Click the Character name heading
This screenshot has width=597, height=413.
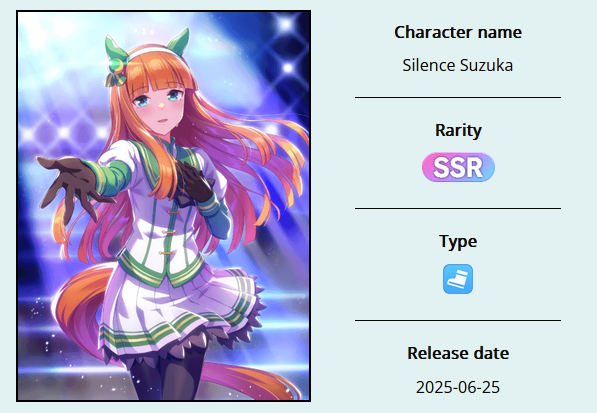tap(458, 32)
